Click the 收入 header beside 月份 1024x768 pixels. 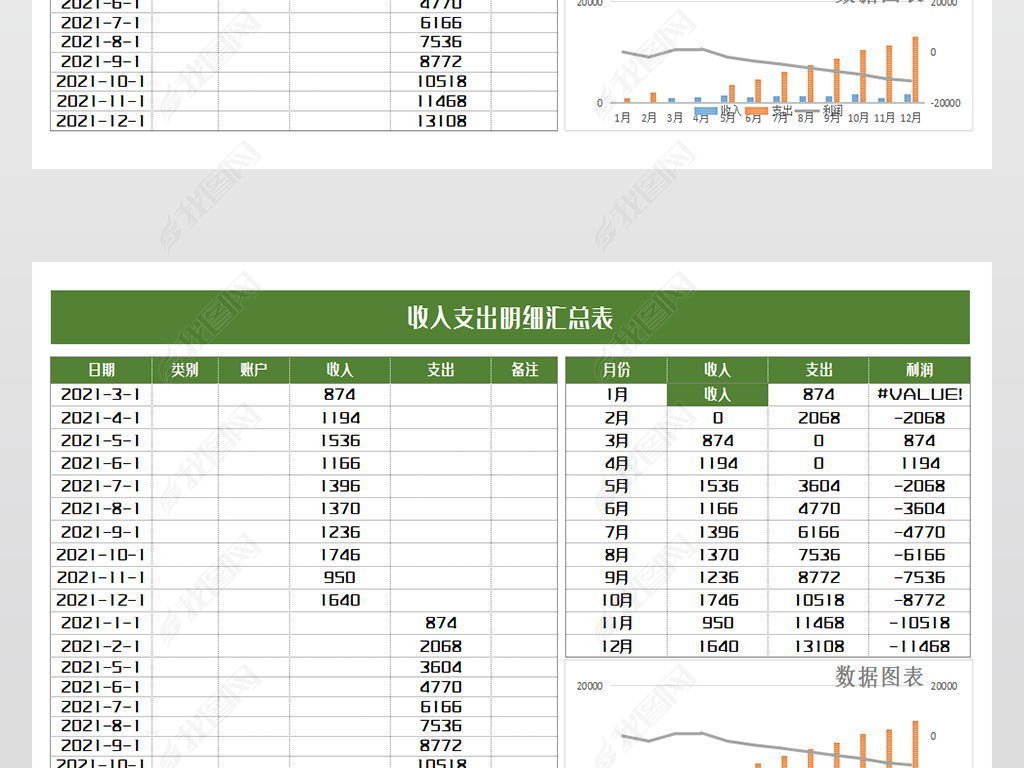click(717, 370)
